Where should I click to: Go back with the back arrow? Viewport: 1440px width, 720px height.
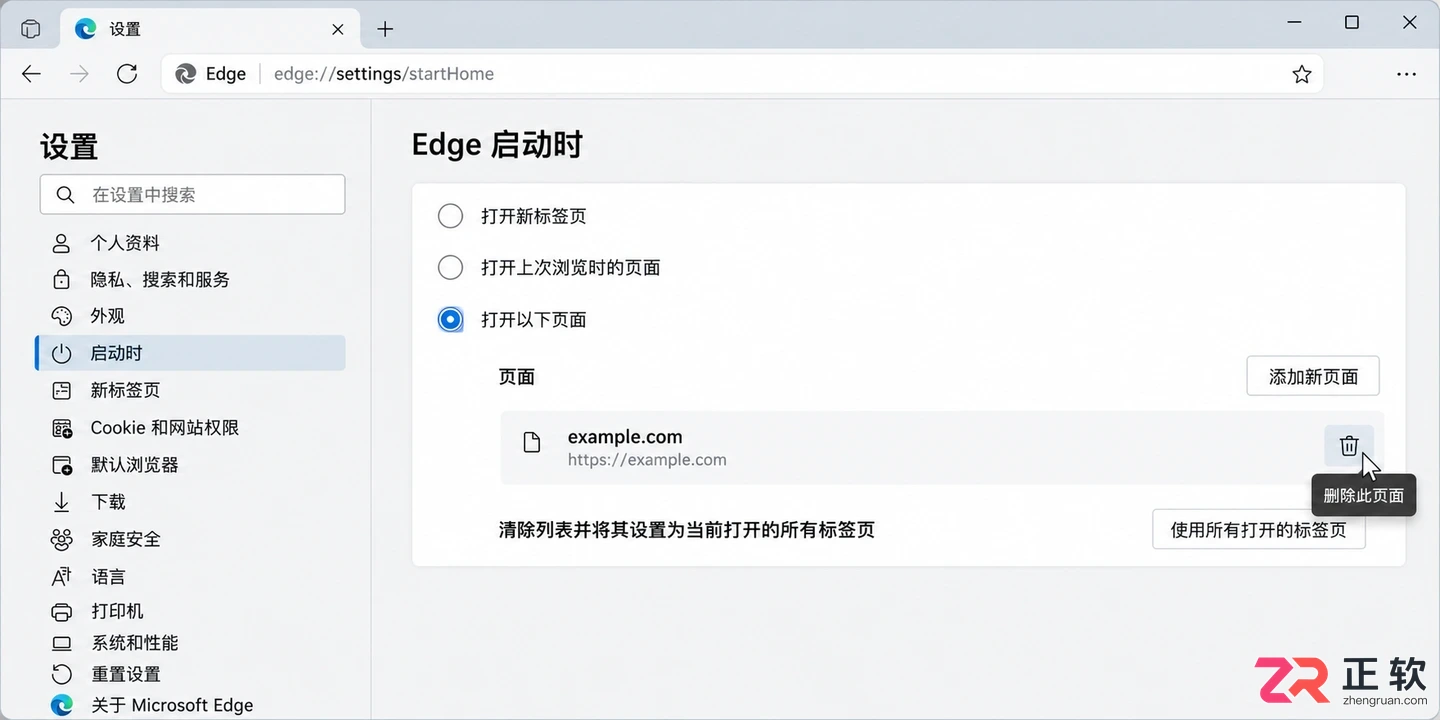[32, 74]
